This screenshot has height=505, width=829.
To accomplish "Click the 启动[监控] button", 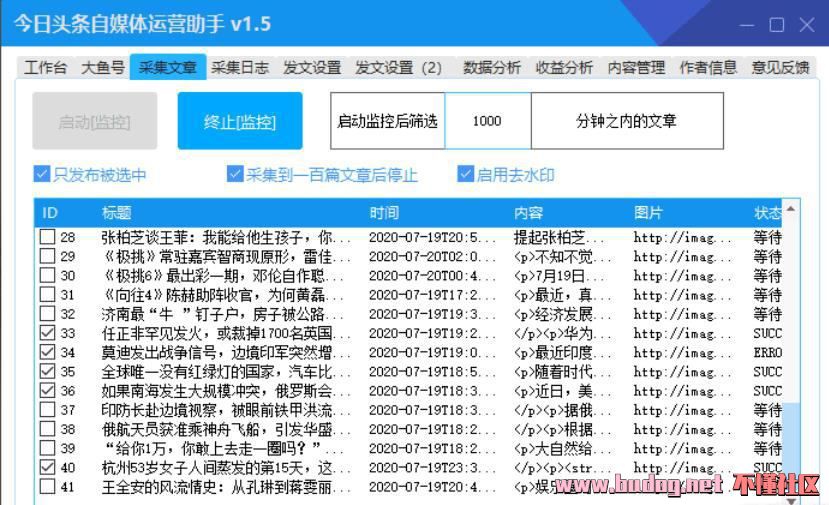I will (95, 121).
